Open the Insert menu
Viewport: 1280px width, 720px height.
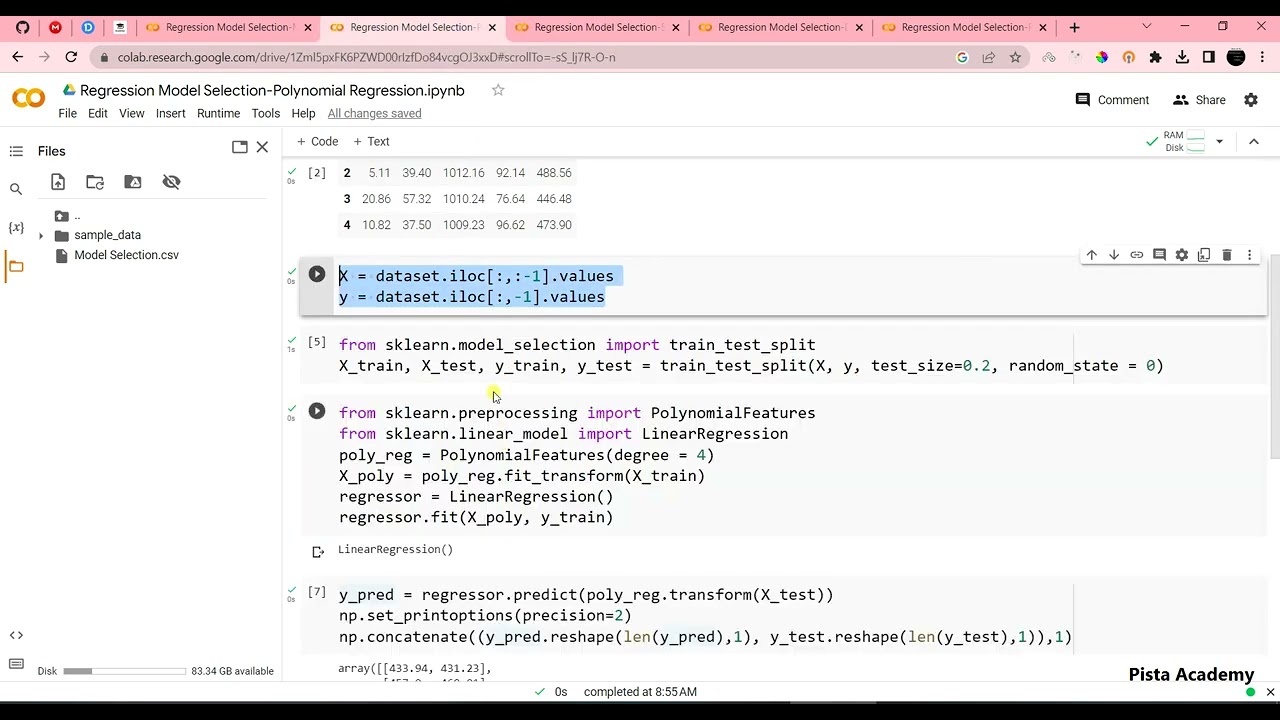tap(171, 113)
